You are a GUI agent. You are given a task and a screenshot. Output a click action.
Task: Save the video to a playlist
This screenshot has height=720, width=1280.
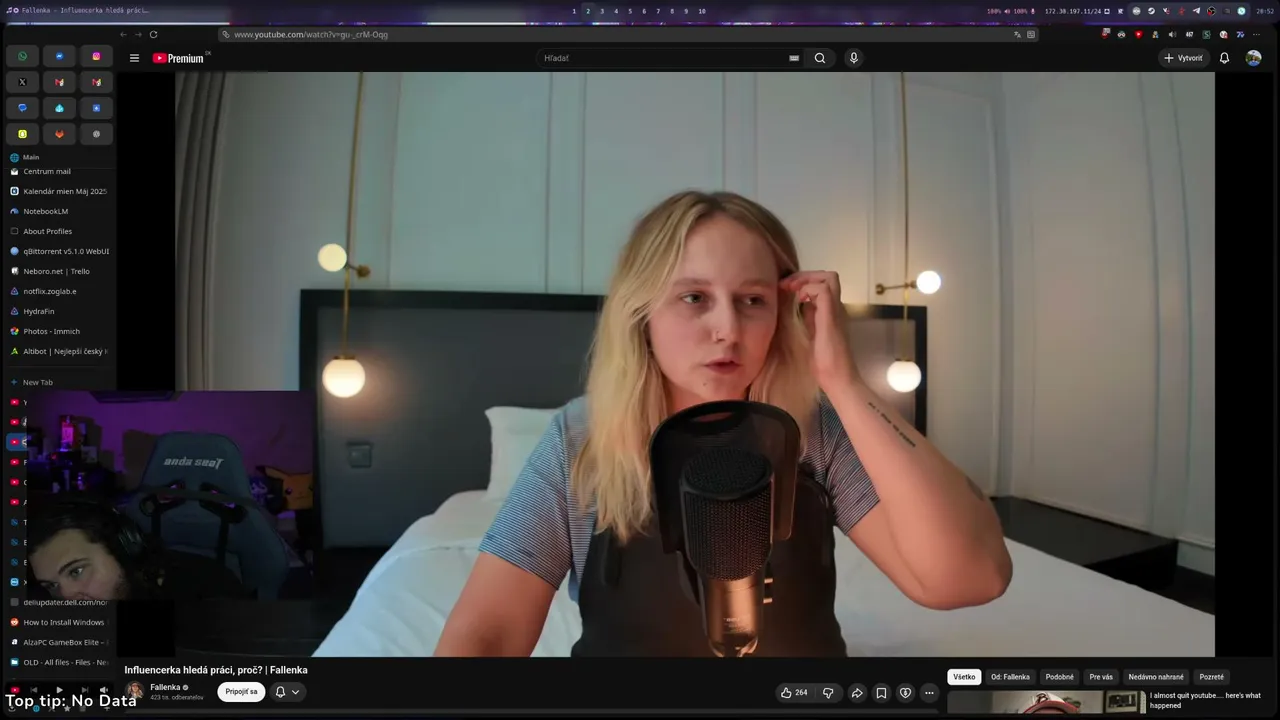click(881, 692)
